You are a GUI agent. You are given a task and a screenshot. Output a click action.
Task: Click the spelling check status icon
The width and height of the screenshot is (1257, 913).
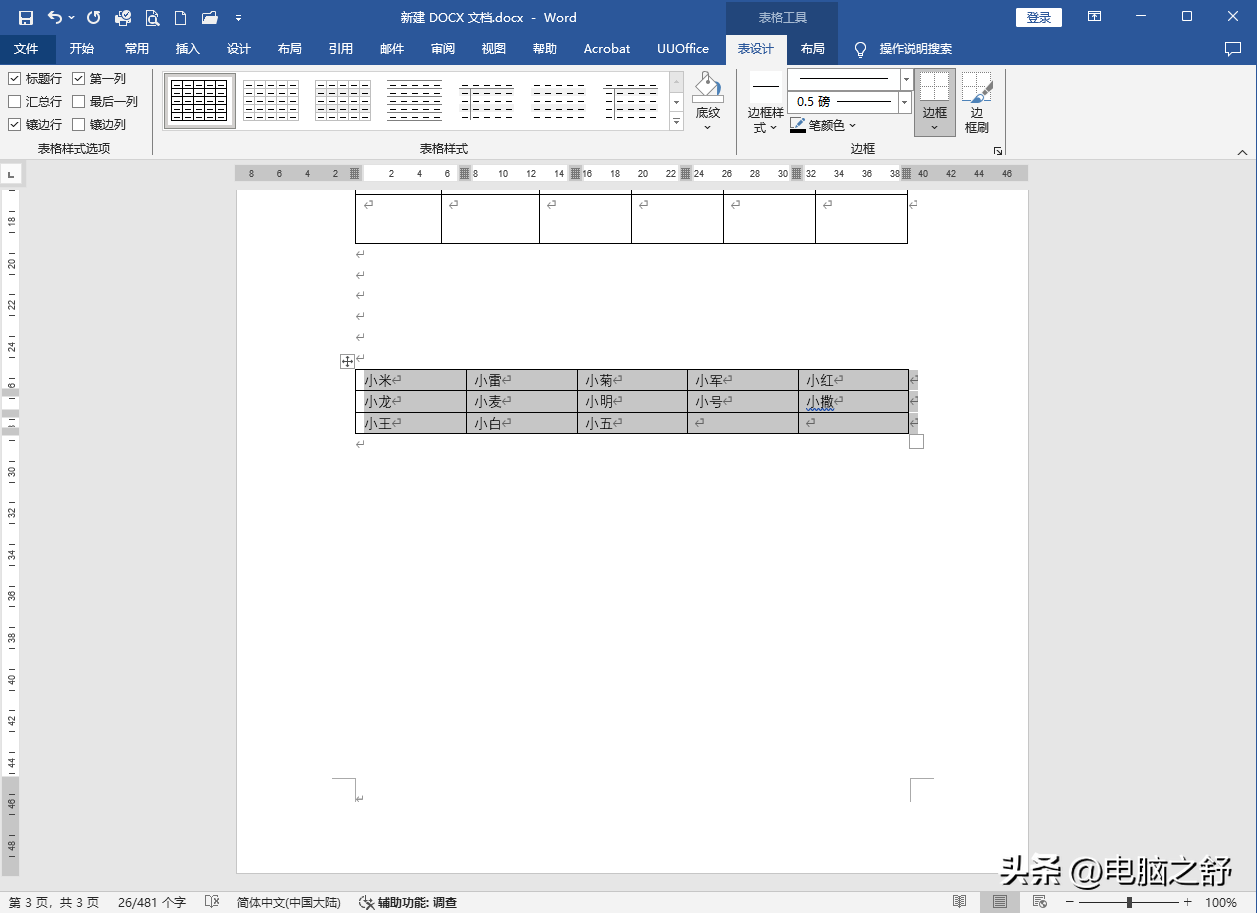pyautogui.click(x=212, y=902)
